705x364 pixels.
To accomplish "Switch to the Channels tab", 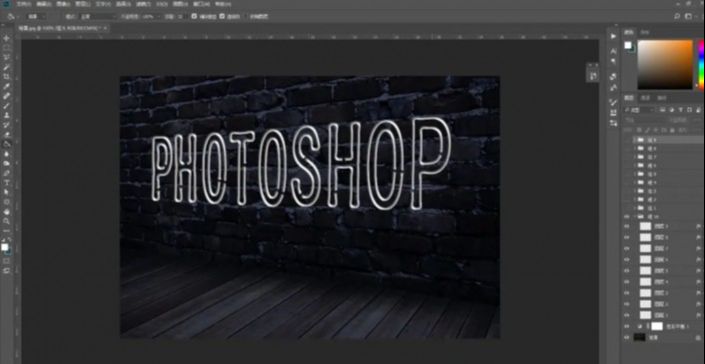I will click(645, 98).
